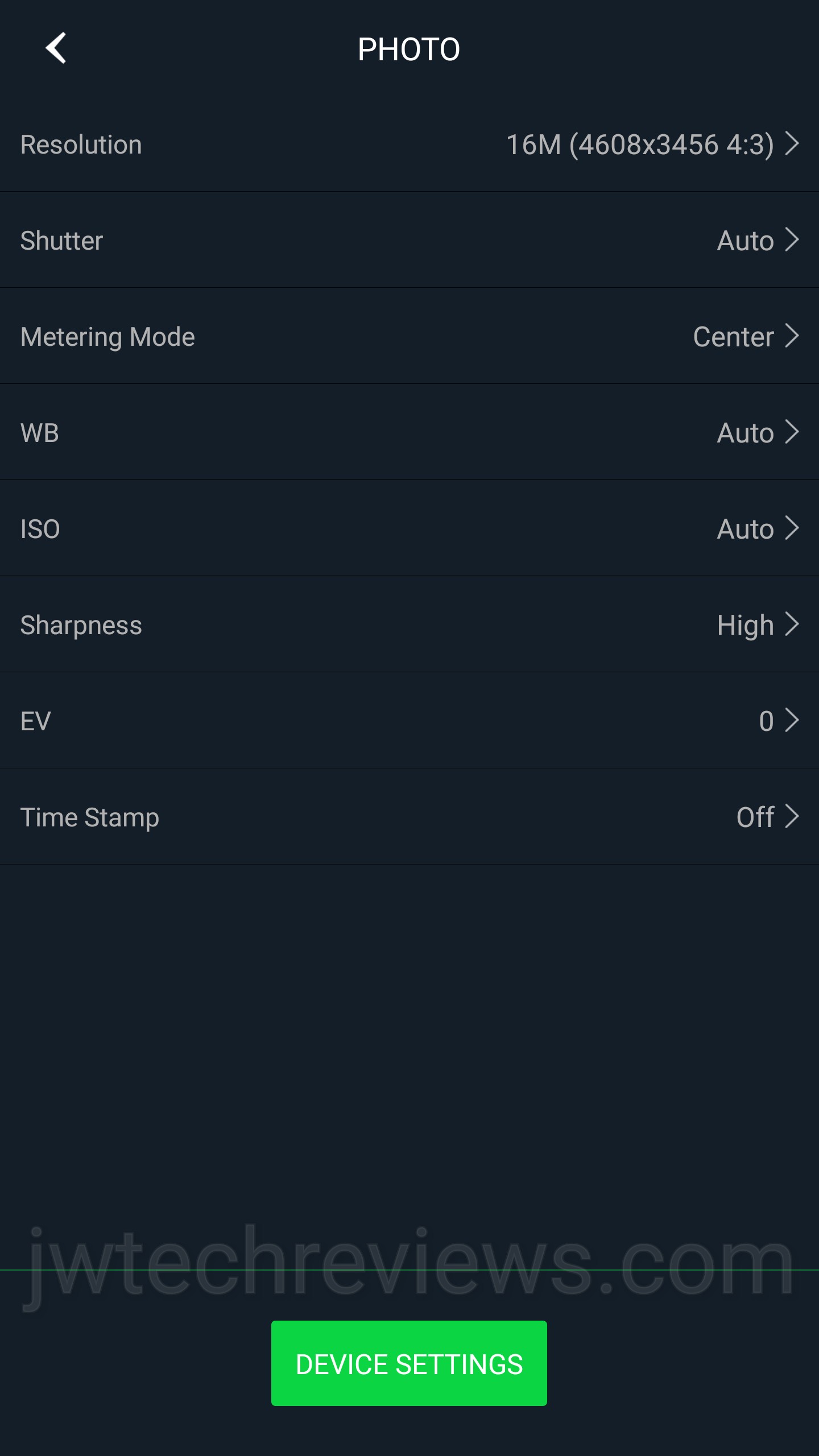
Task: Tap the chevron beside EV value 0
Action: coord(792,720)
